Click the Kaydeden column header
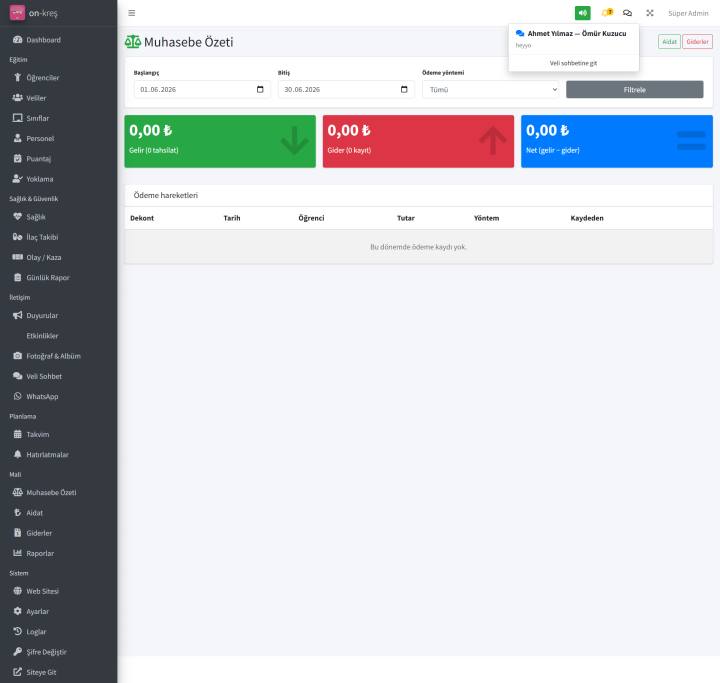This screenshot has height=683, width=720. 587,218
